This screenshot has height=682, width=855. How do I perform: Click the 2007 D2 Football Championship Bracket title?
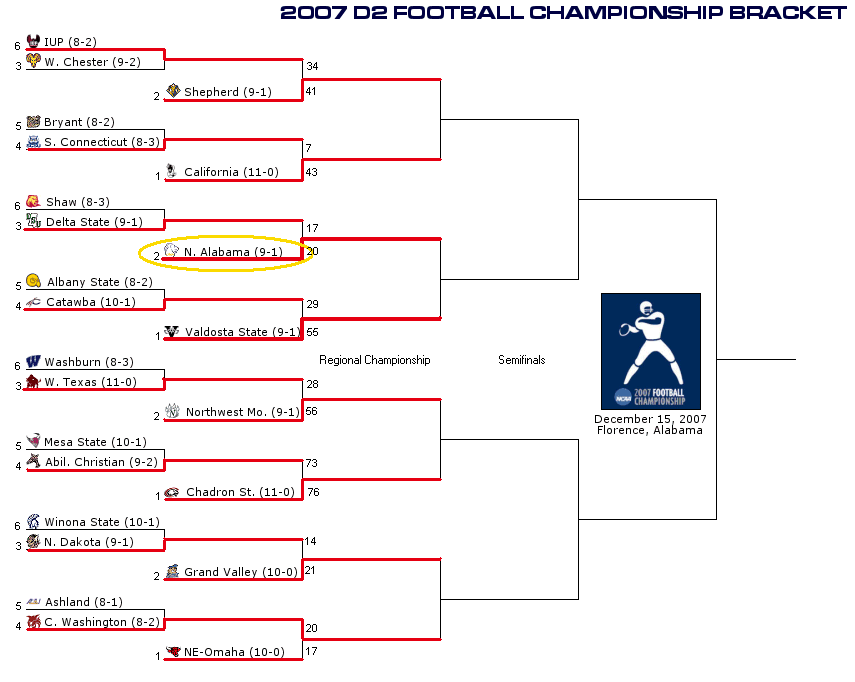(562, 12)
